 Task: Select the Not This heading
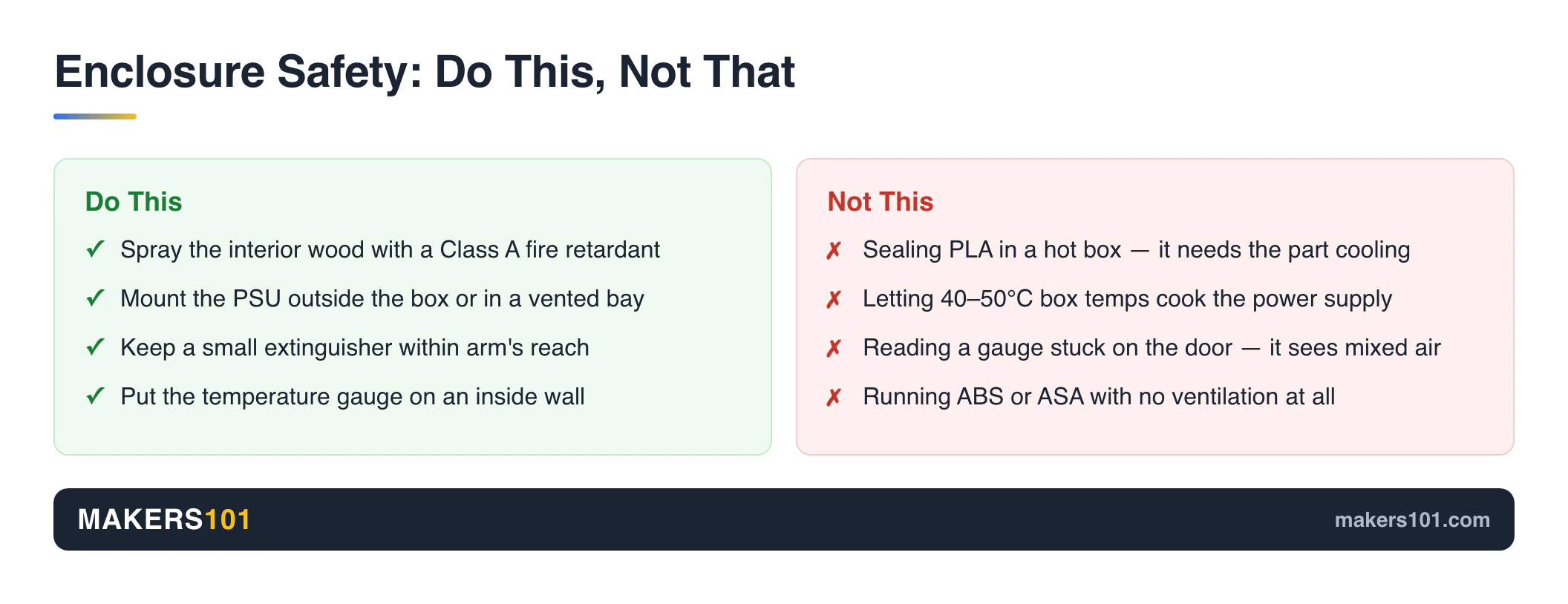tap(881, 202)
